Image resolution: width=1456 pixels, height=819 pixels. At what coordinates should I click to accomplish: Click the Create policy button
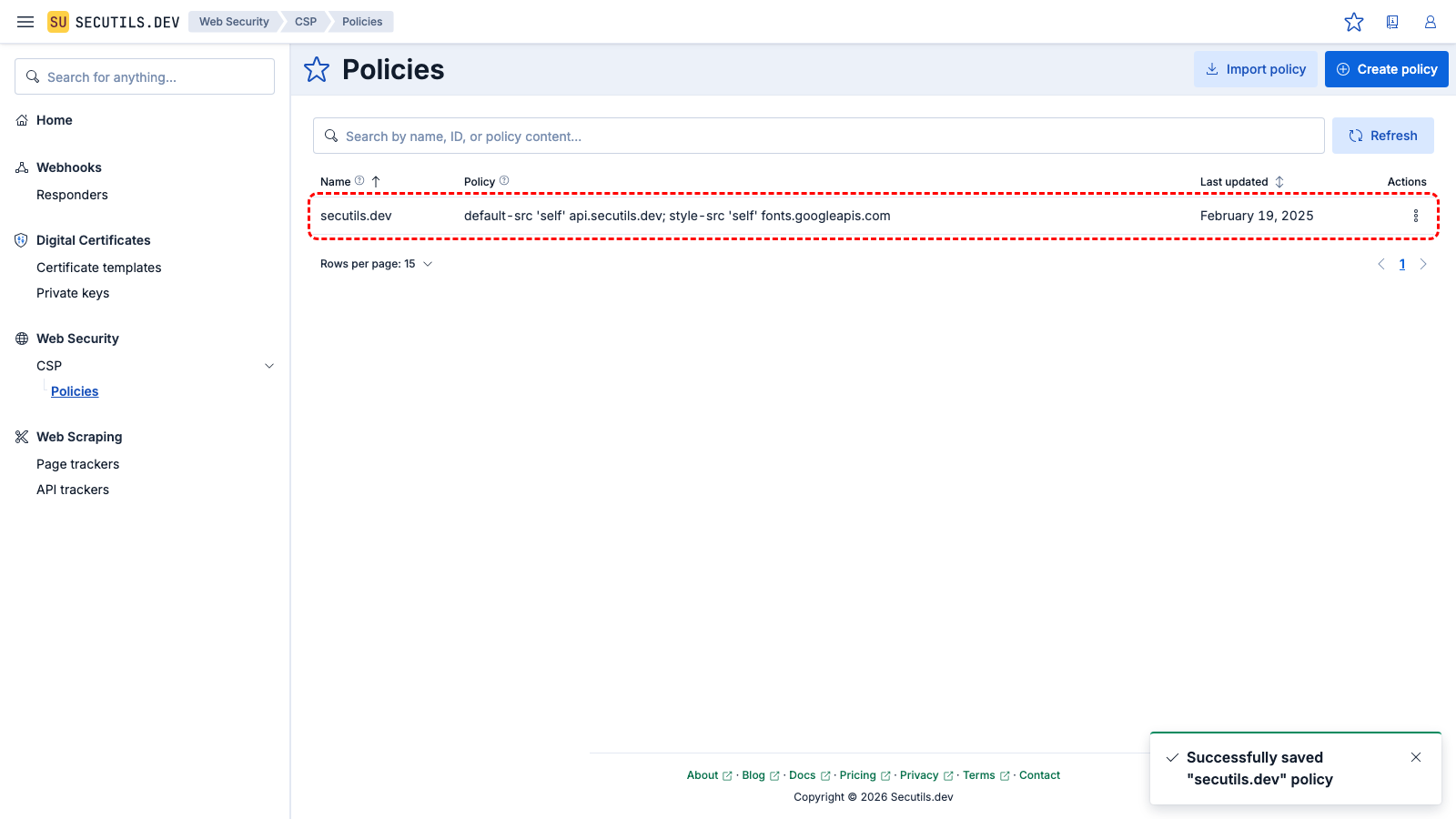1386,68
